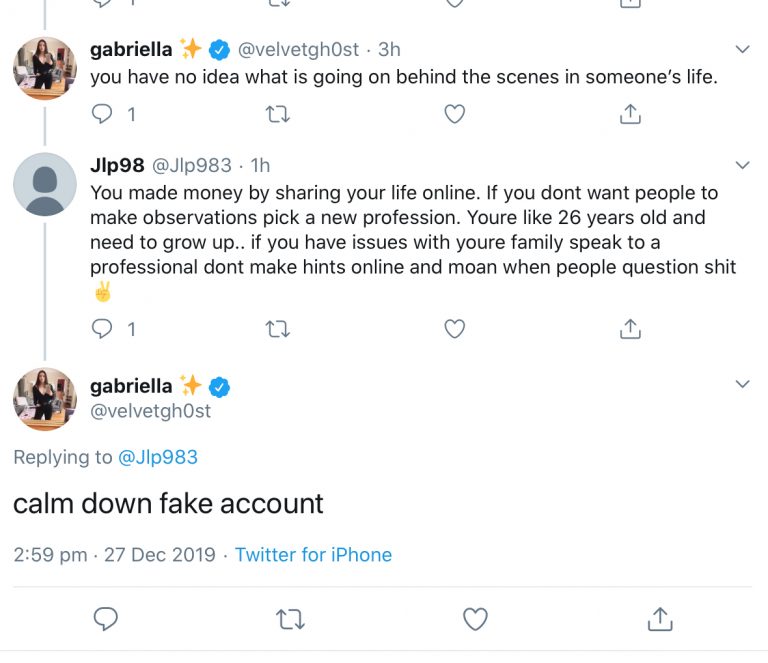Screen dimensions: 768x663
Task: Retweet gabriella's 'behind the scenes' tweet
Action: click(277, 115)
